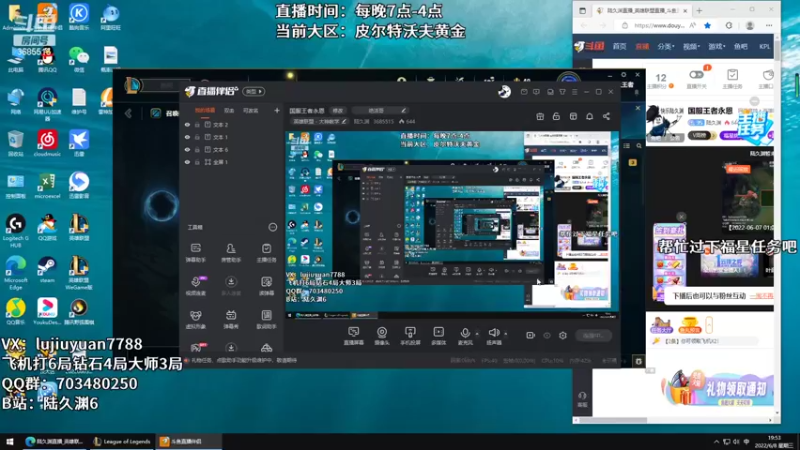Open the 弹幕秀 tool
800x450 pixels.
coord(231,319)
